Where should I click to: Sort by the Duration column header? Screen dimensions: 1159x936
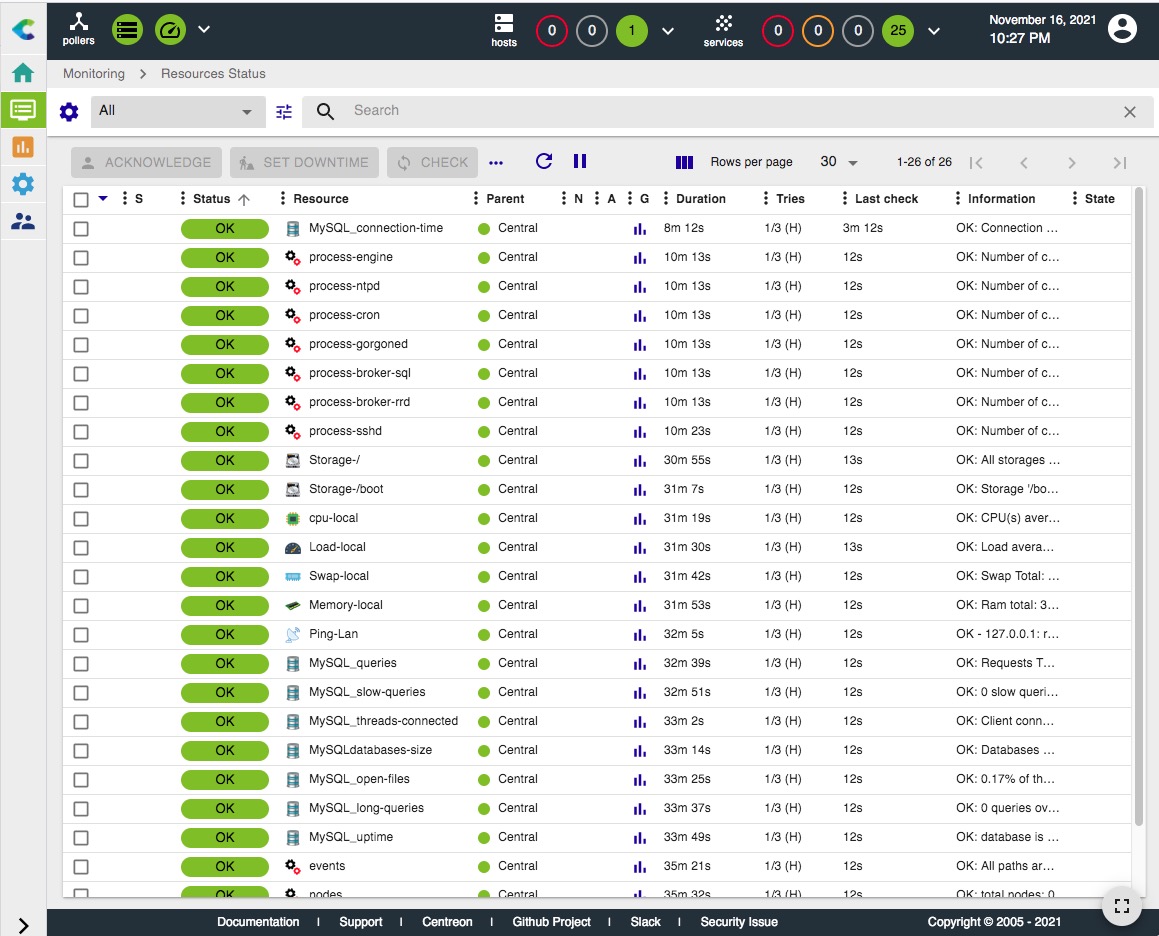pyautogui.click(x=700, y=199)
